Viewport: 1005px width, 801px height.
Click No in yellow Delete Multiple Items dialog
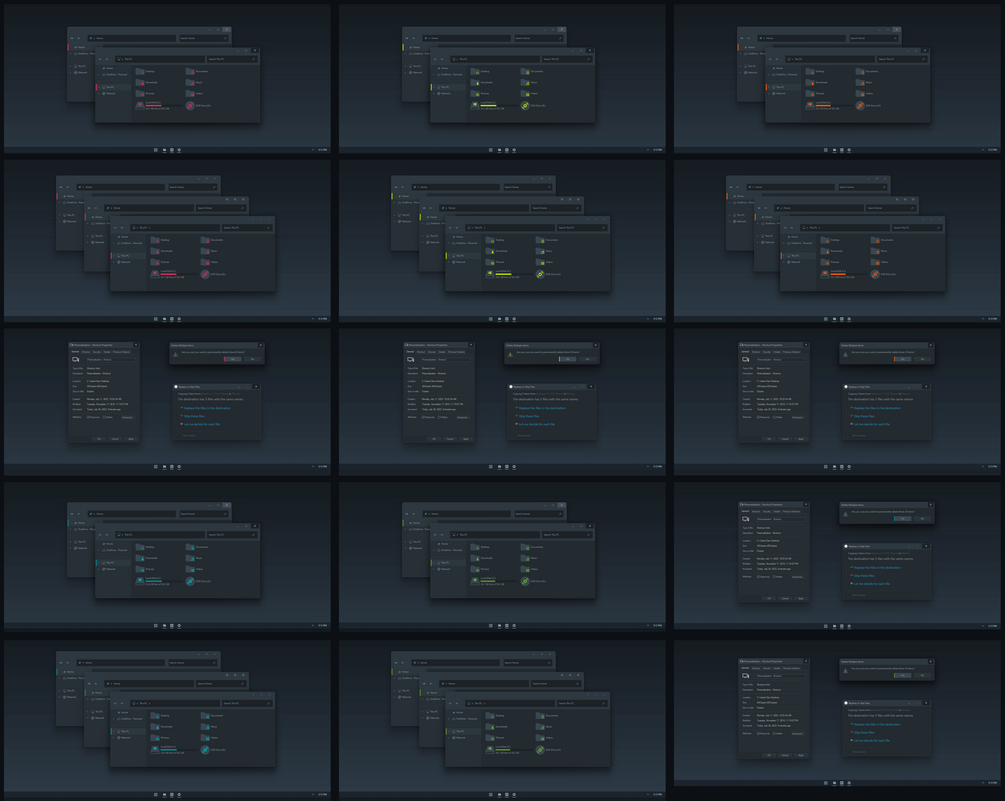(x=588, y=359)
